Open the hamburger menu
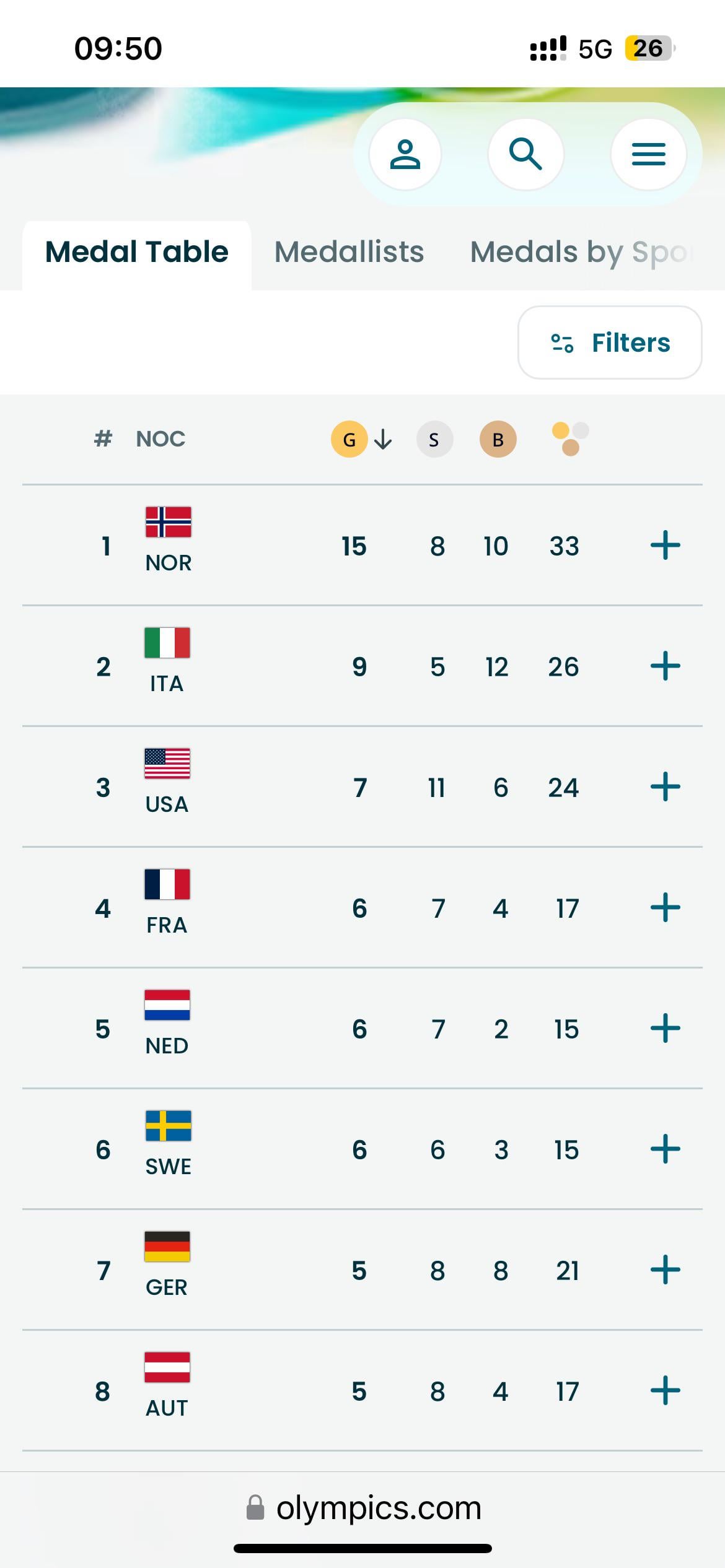This screenshot has width=725, height=1568. (x=648, y=154)
